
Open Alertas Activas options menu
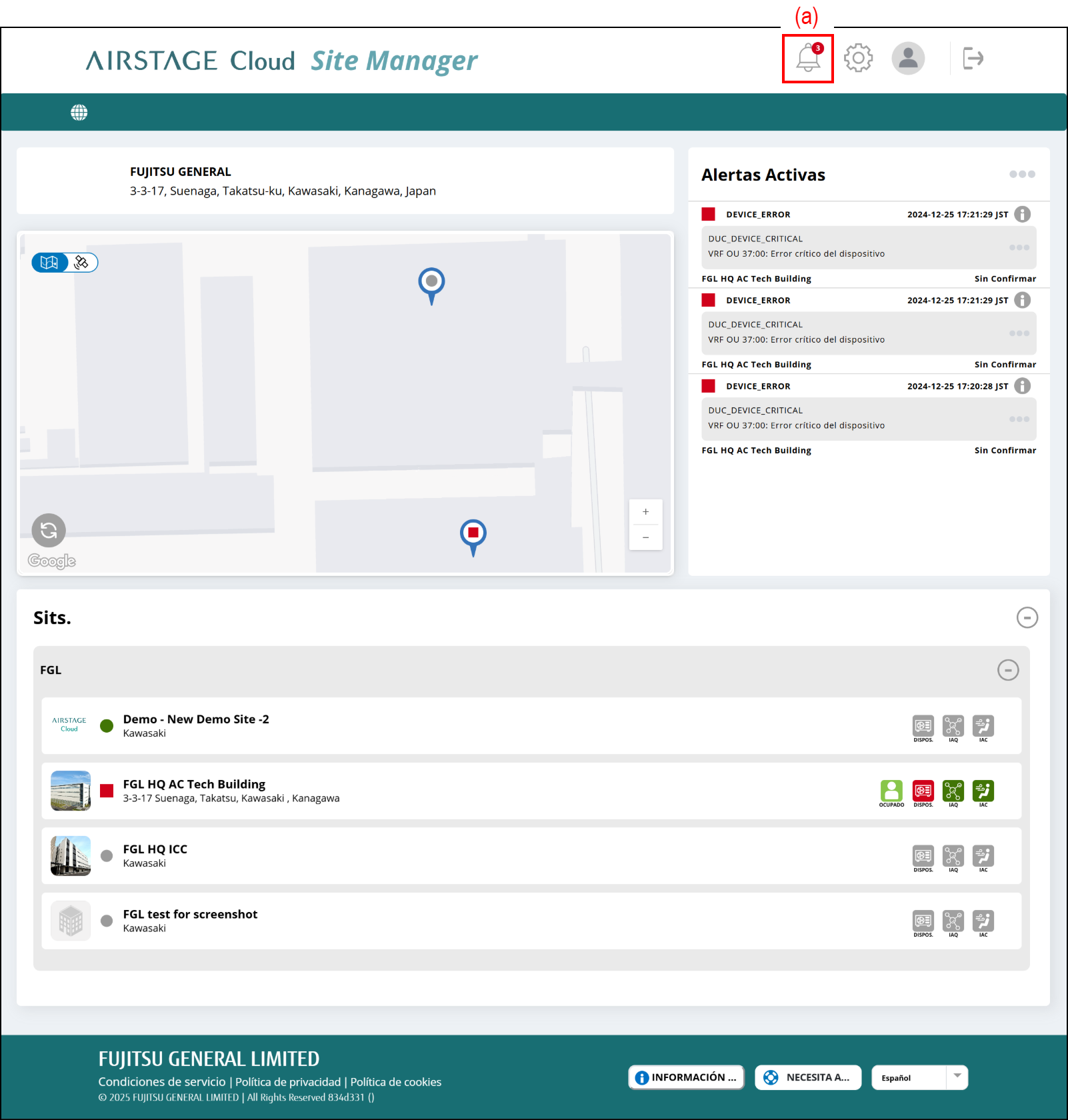click(x=1021, y=175)
